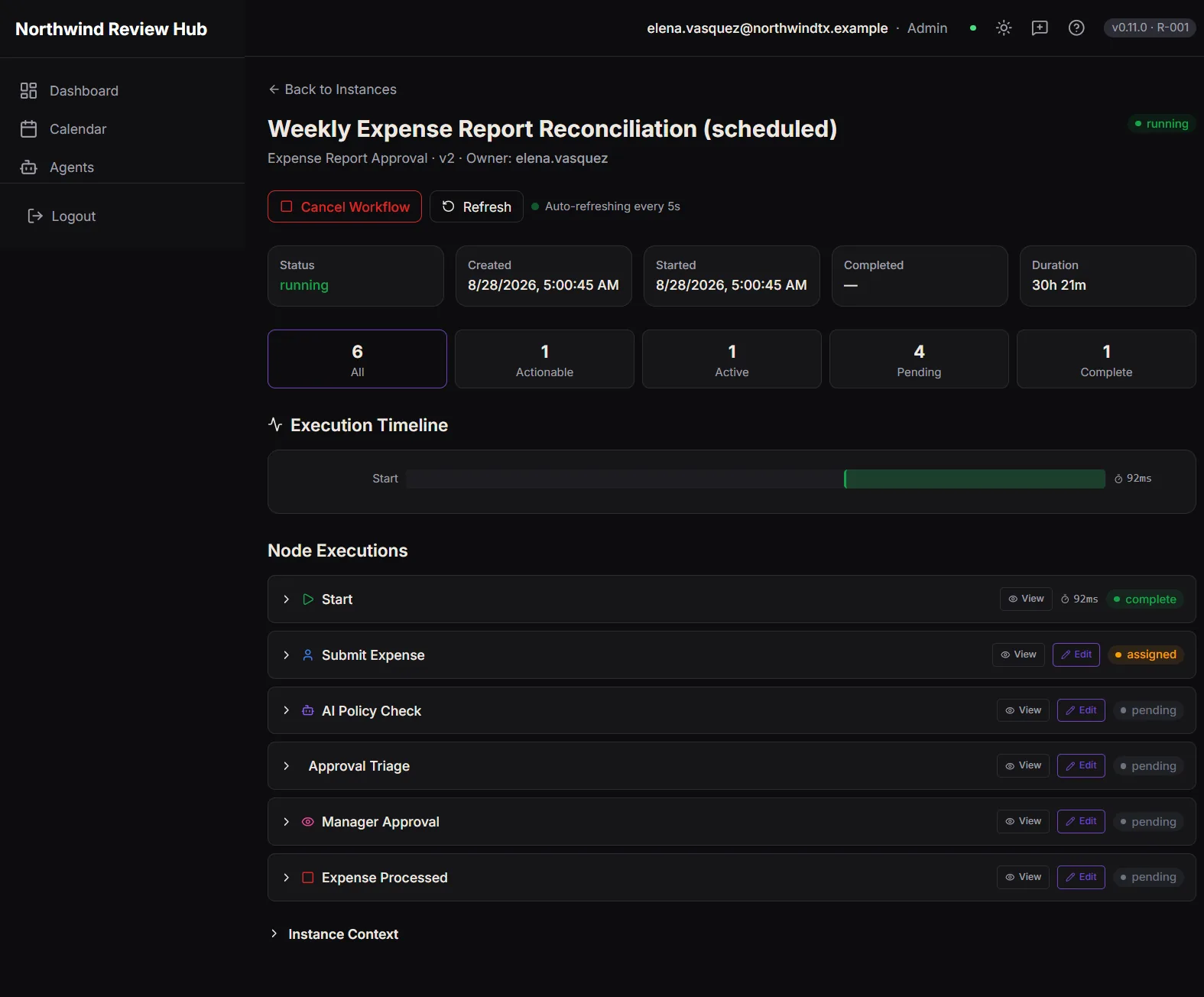Click the pending badge on Manager Approval
The width and height of the screenshot is (1204, 997).
pyautogui.click(x=1148, y=822)
